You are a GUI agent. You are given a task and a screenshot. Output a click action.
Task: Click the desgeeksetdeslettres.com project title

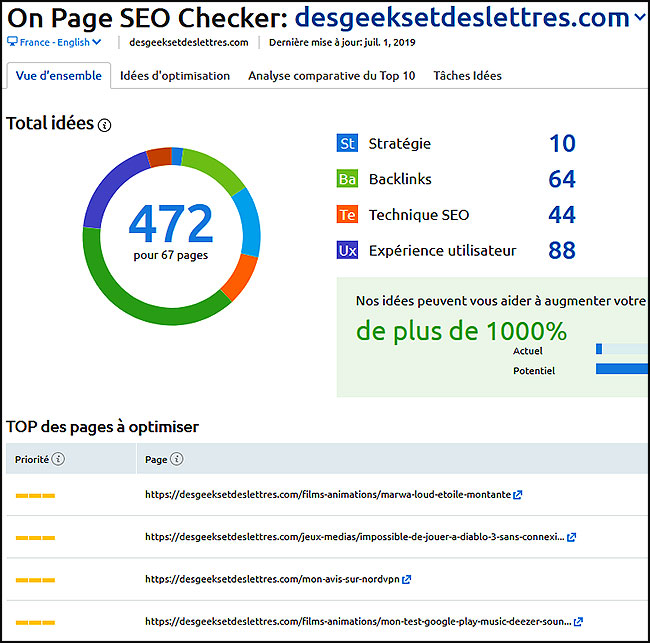(462, 17)
